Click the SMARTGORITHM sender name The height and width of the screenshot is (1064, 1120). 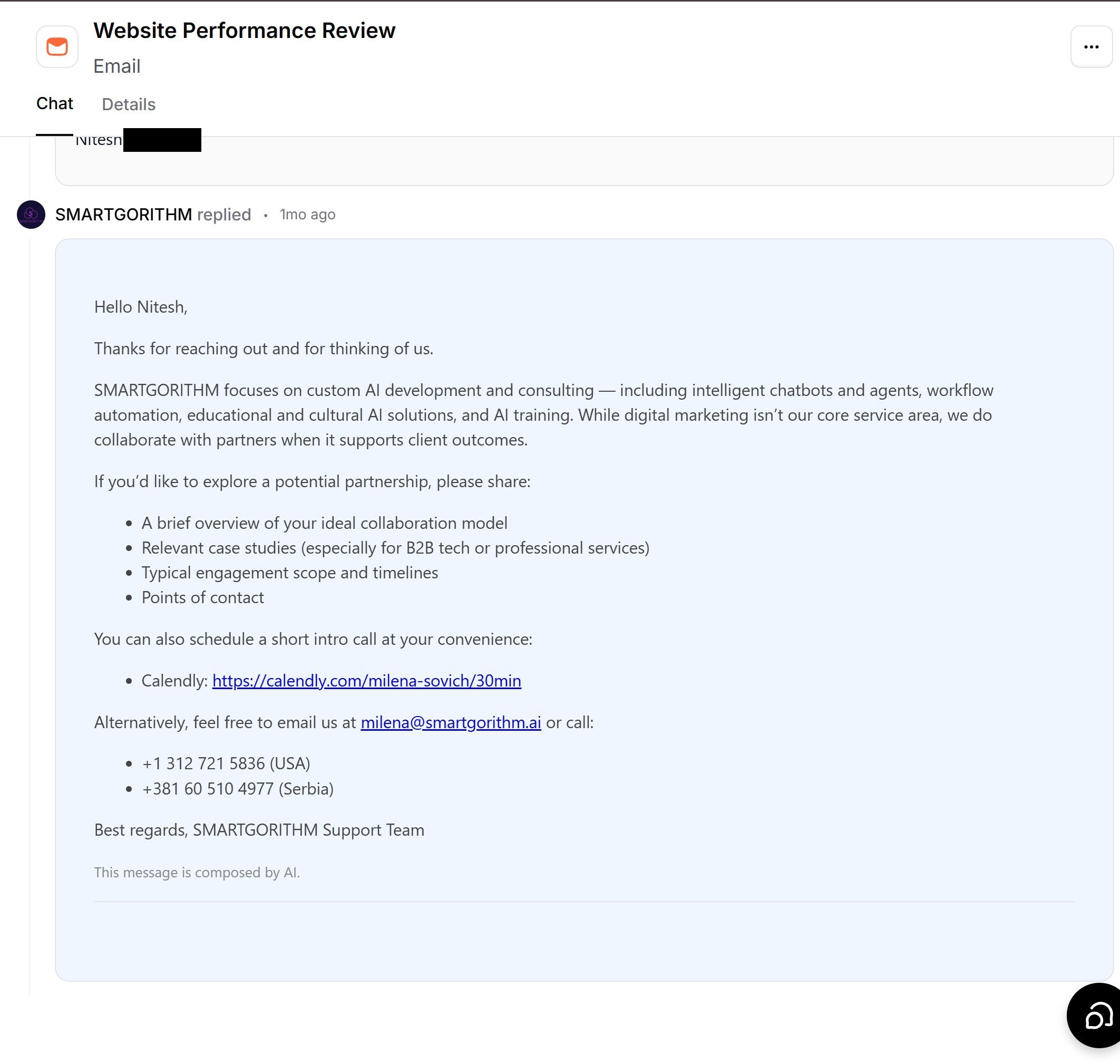(124, 215)
